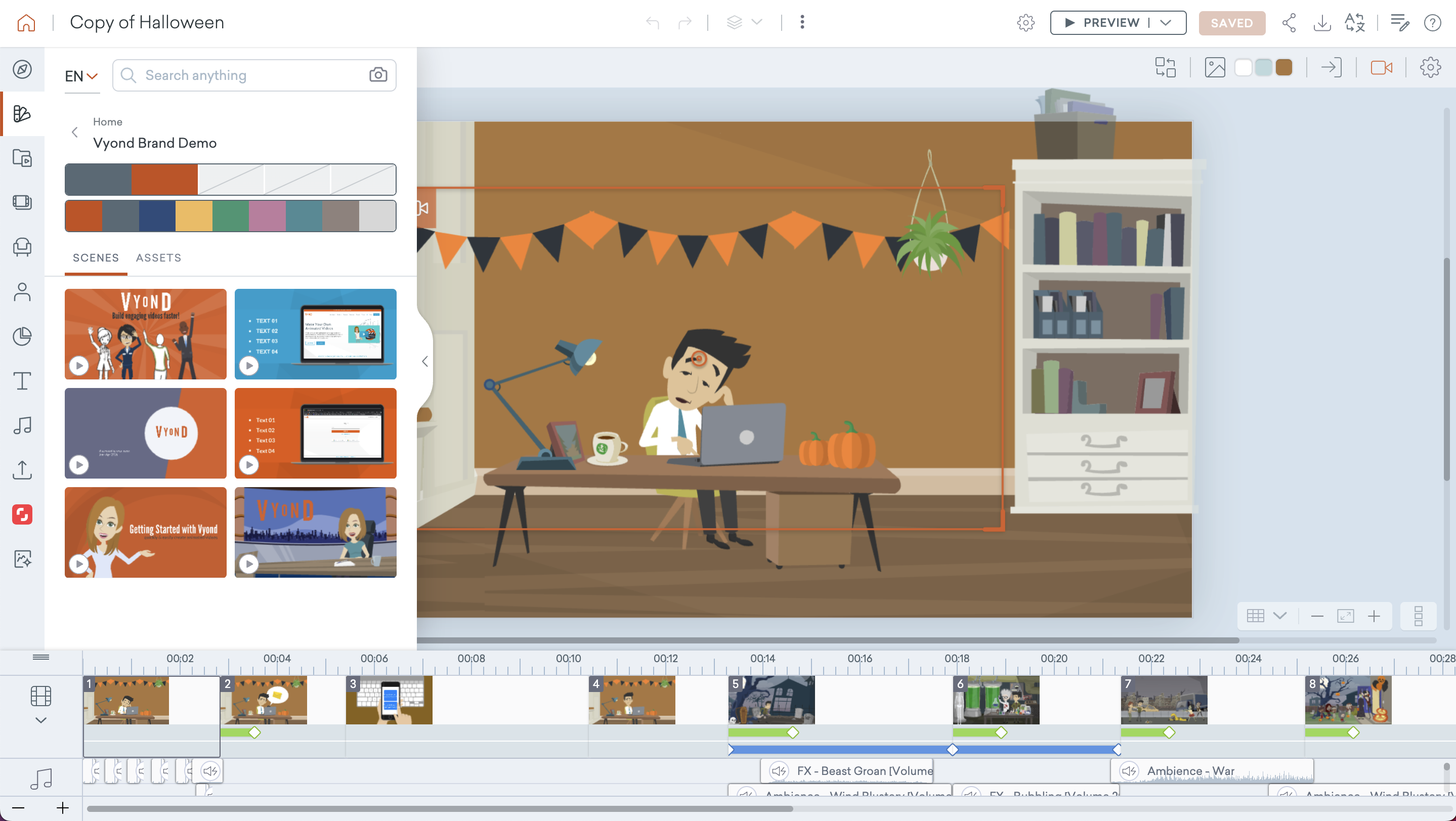Screen dimensions: 1456x821
Task: Go to the Vyond home page icon
Action: point(26,23)
